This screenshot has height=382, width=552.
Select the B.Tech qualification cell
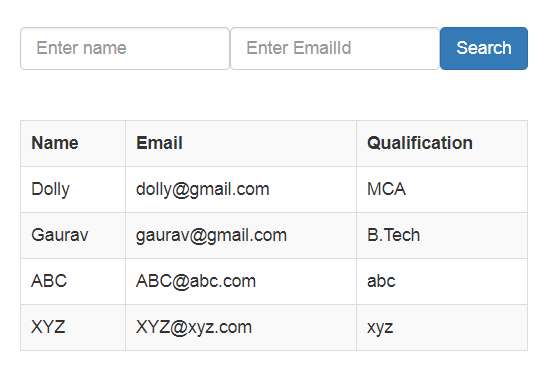442,236
